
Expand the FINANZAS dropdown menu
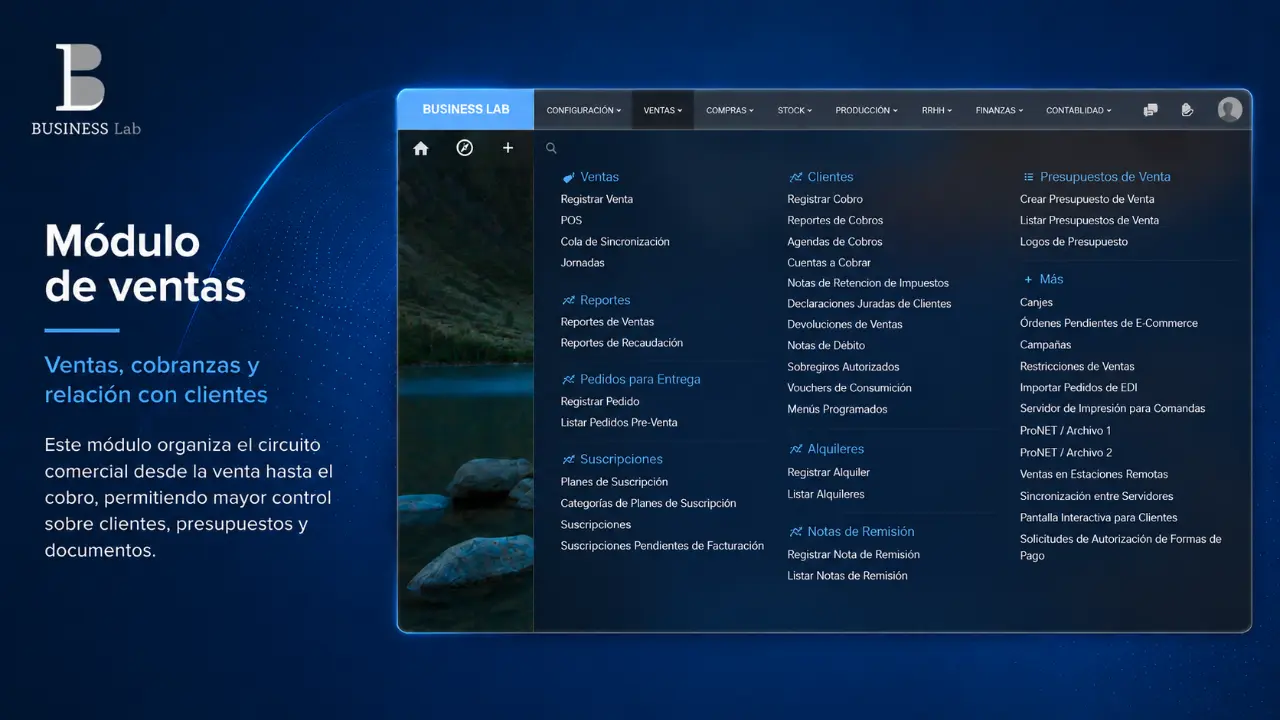[x=999, y=110]
